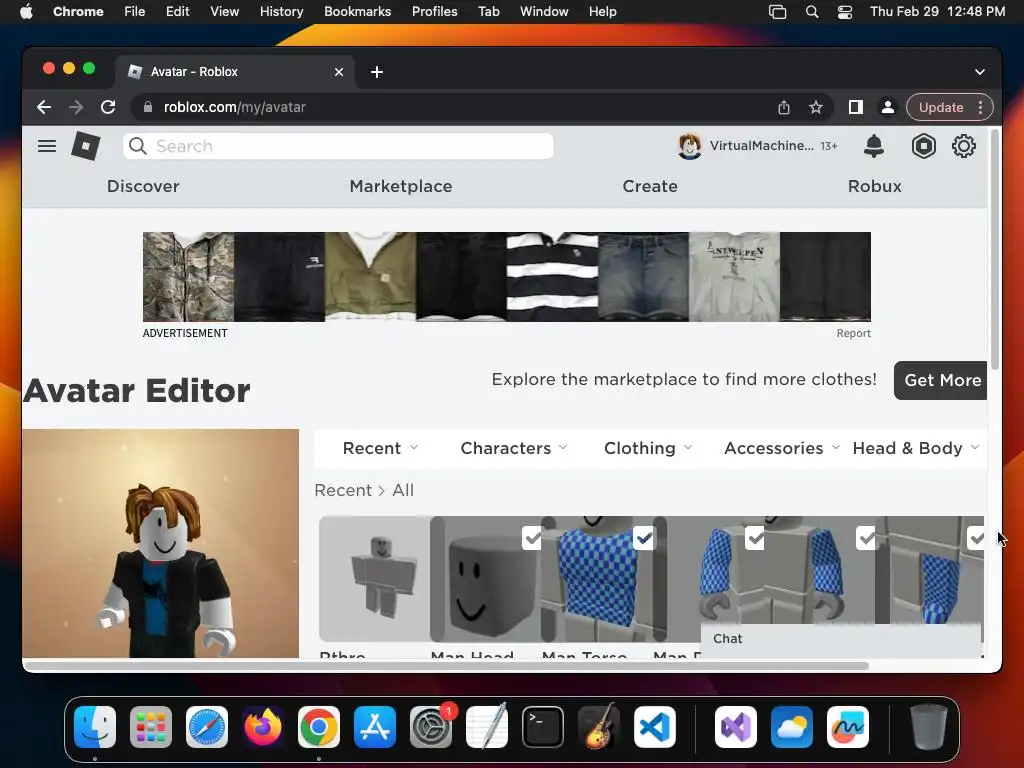The image size is (1024, 768).
Task: Open Control Center in menu bar
Action: tap(844, 12)
